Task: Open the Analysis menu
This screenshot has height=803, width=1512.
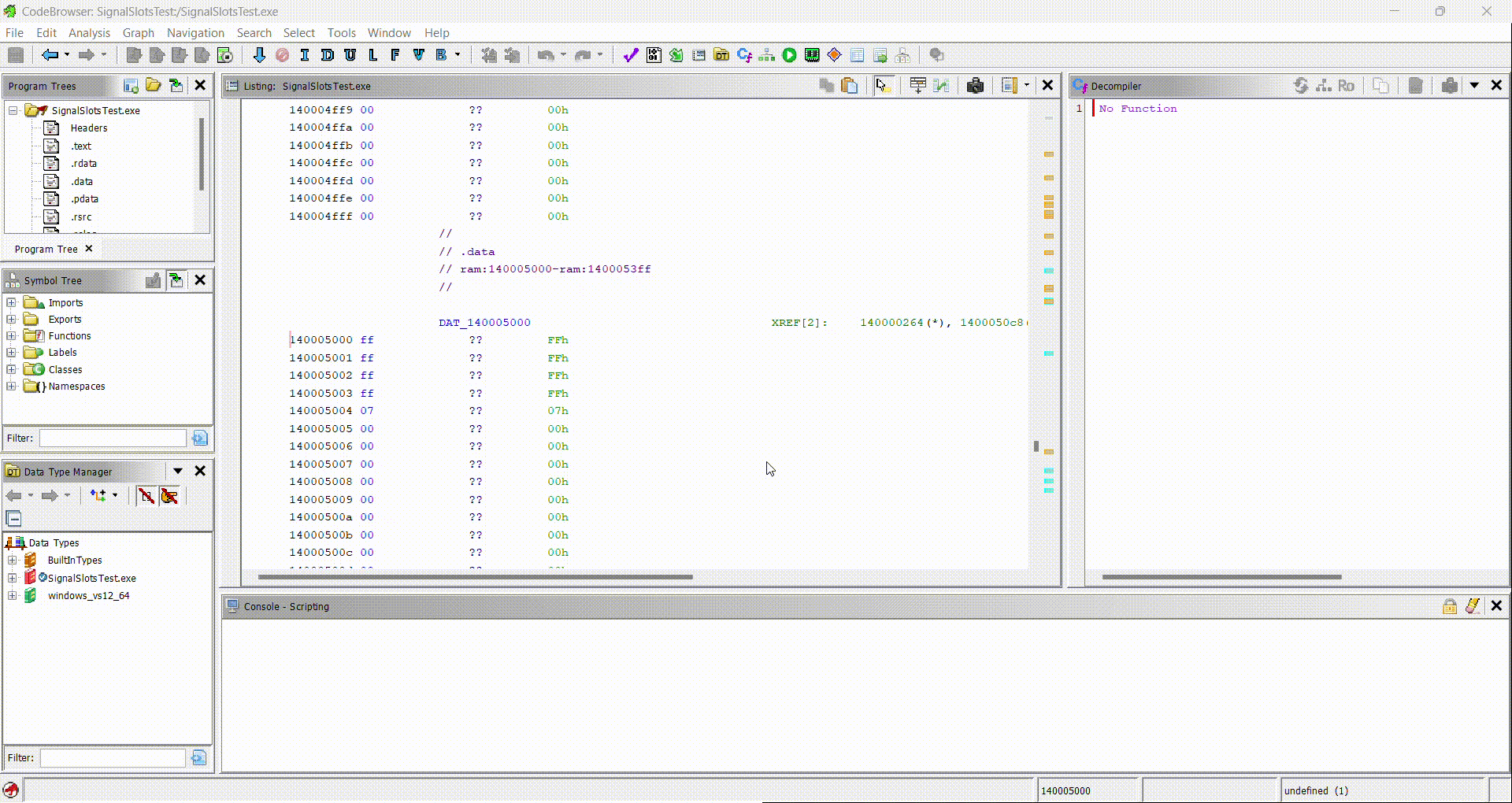Action: (89, 32)
